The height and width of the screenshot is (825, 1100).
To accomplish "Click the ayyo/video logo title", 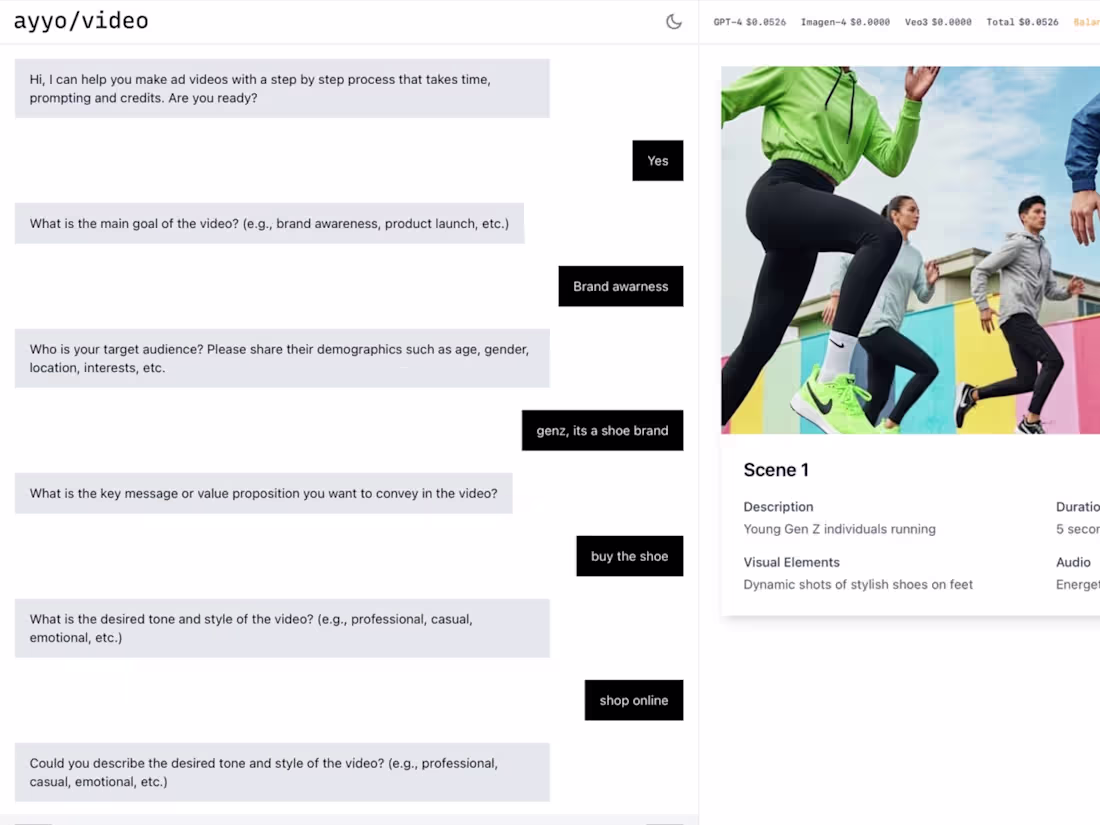I will (81, 21).
